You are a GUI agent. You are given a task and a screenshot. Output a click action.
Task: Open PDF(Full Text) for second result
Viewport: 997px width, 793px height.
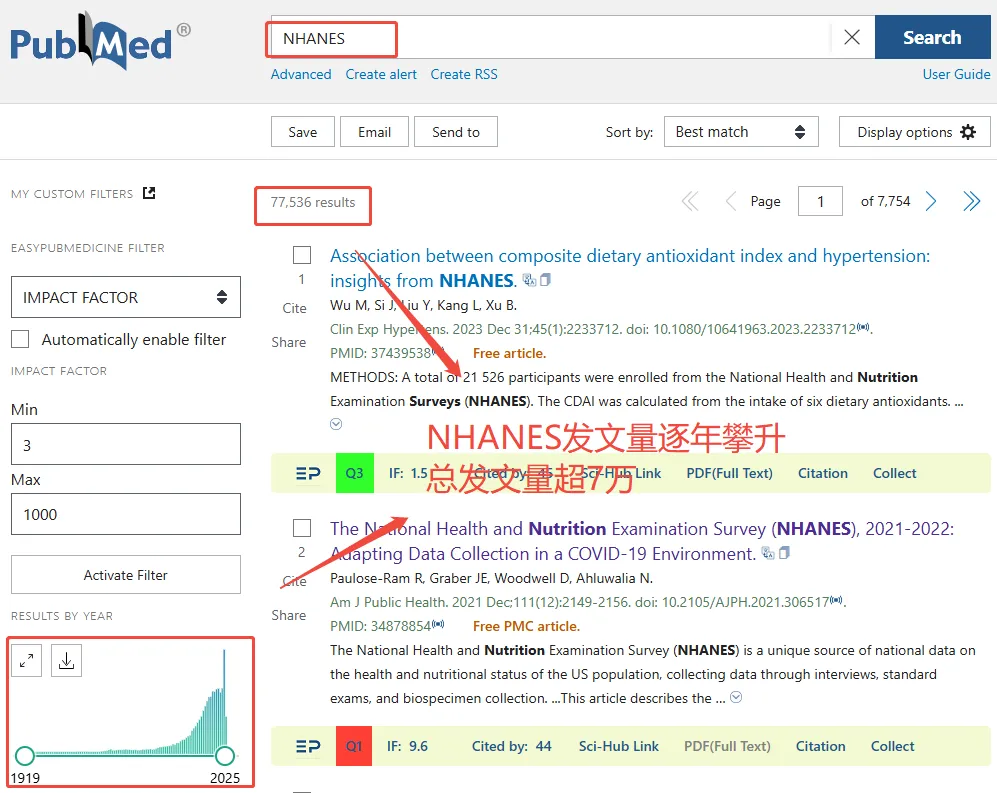[x=727, y=746]
